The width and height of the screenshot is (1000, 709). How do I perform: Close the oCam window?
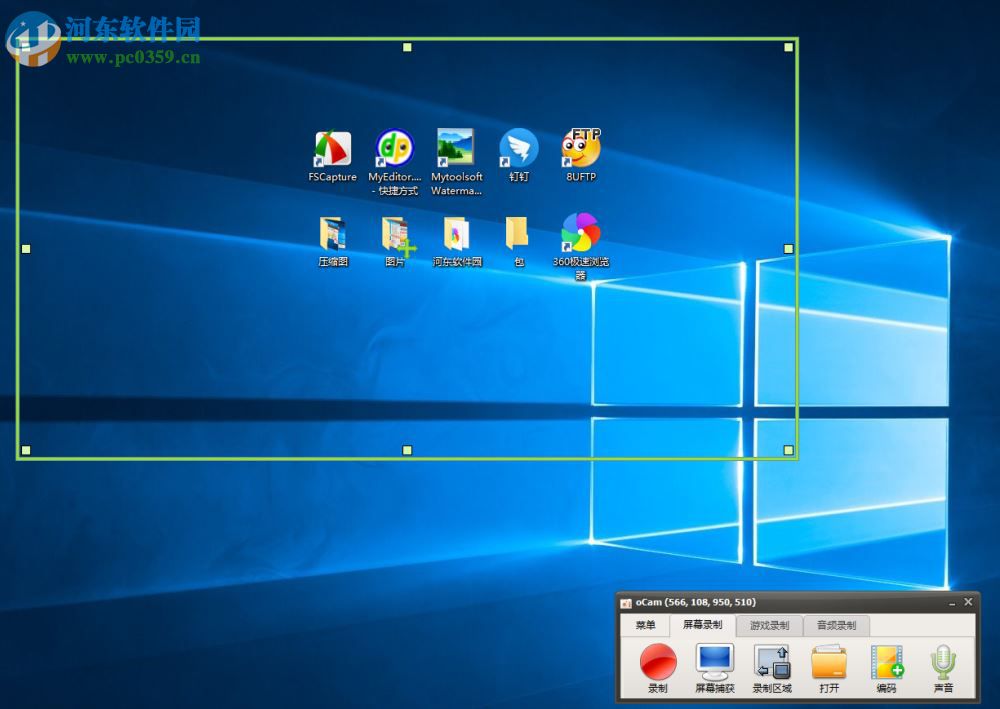click(968, 602)
